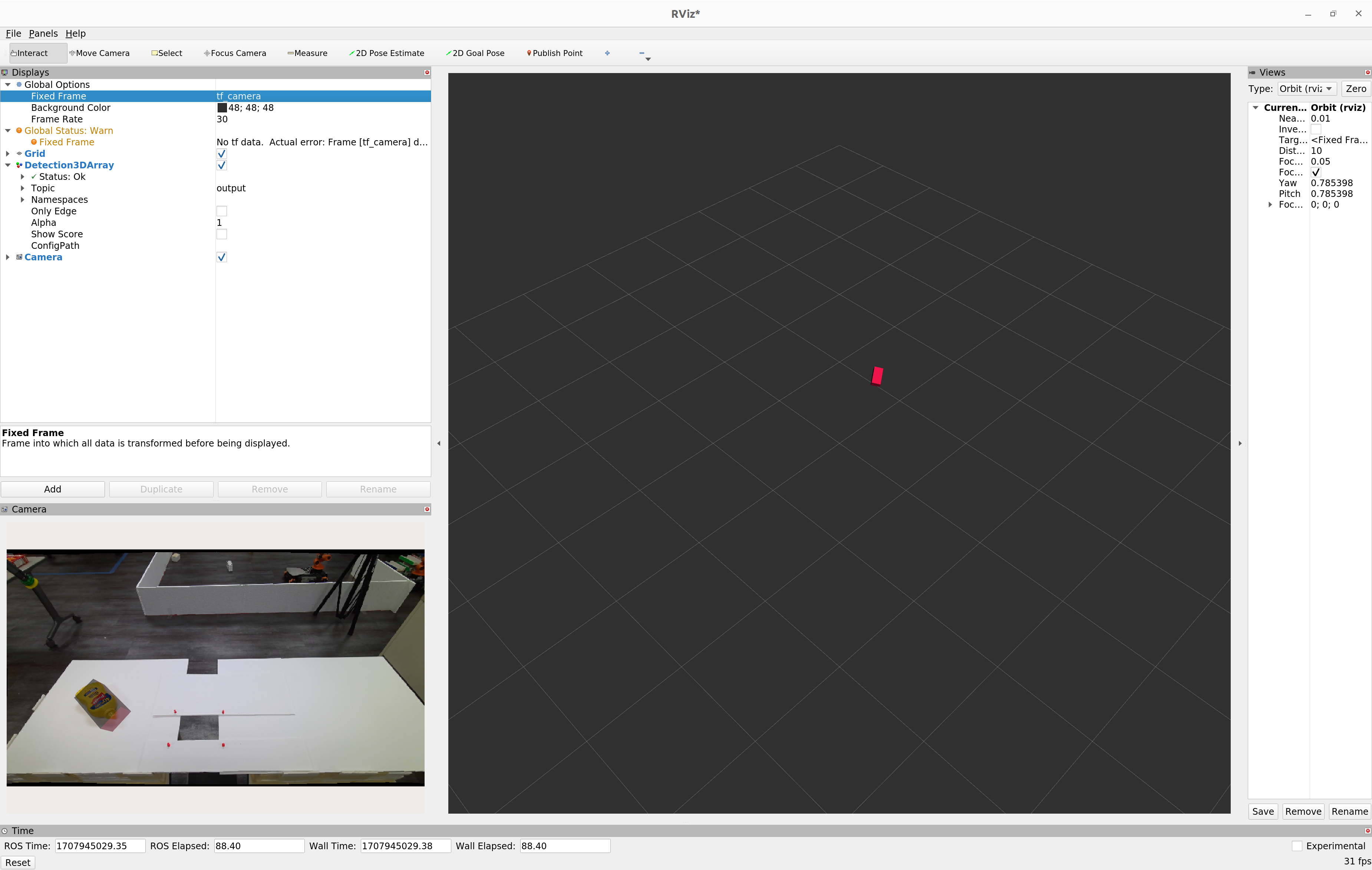The width and height of the screenshot is (1372, 870).
Task: Select the 2D Goal Pose tool
Action: [x=475, y=52]
